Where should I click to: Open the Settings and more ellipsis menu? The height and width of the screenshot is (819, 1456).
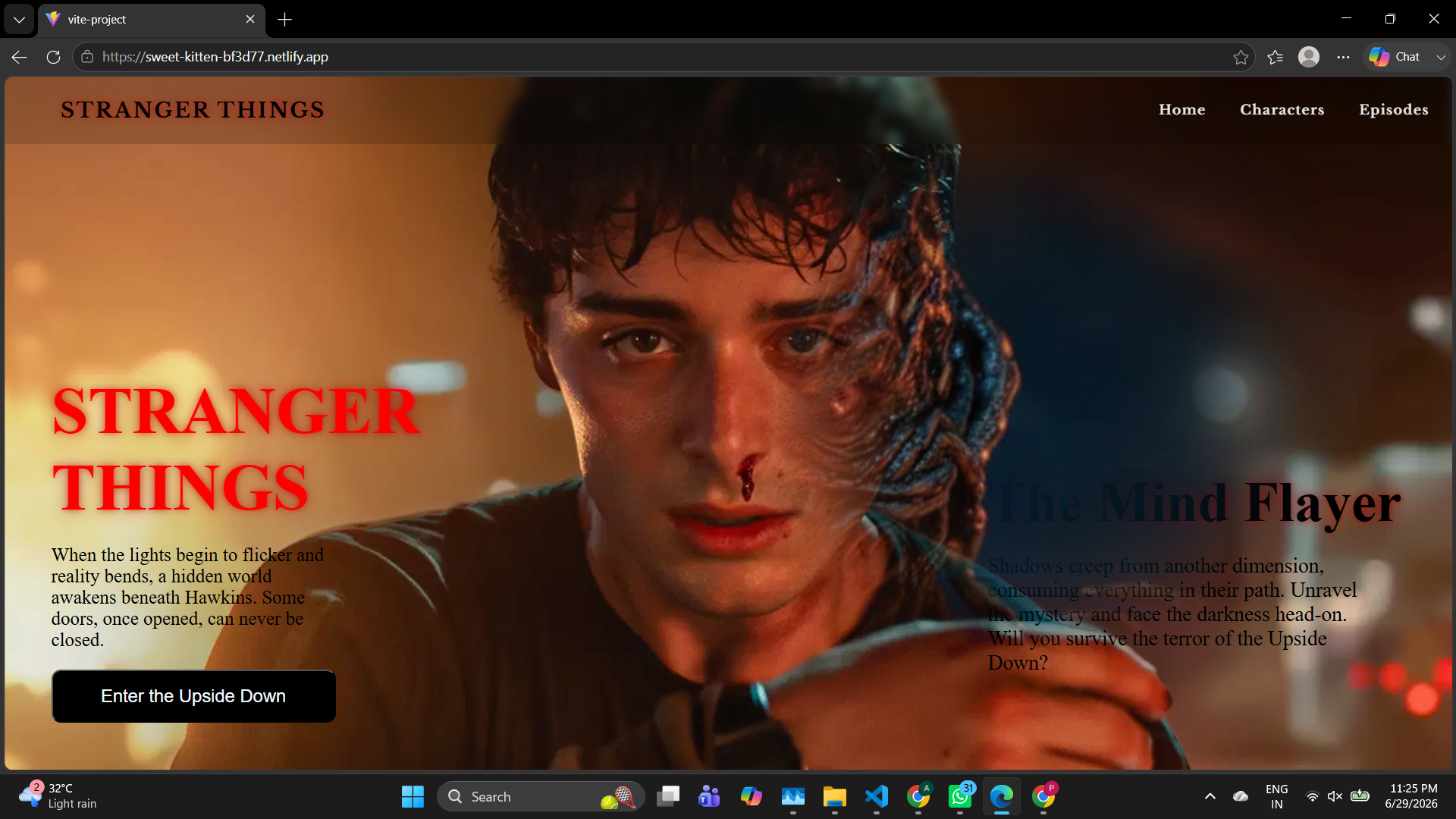tap(1343, 57)
